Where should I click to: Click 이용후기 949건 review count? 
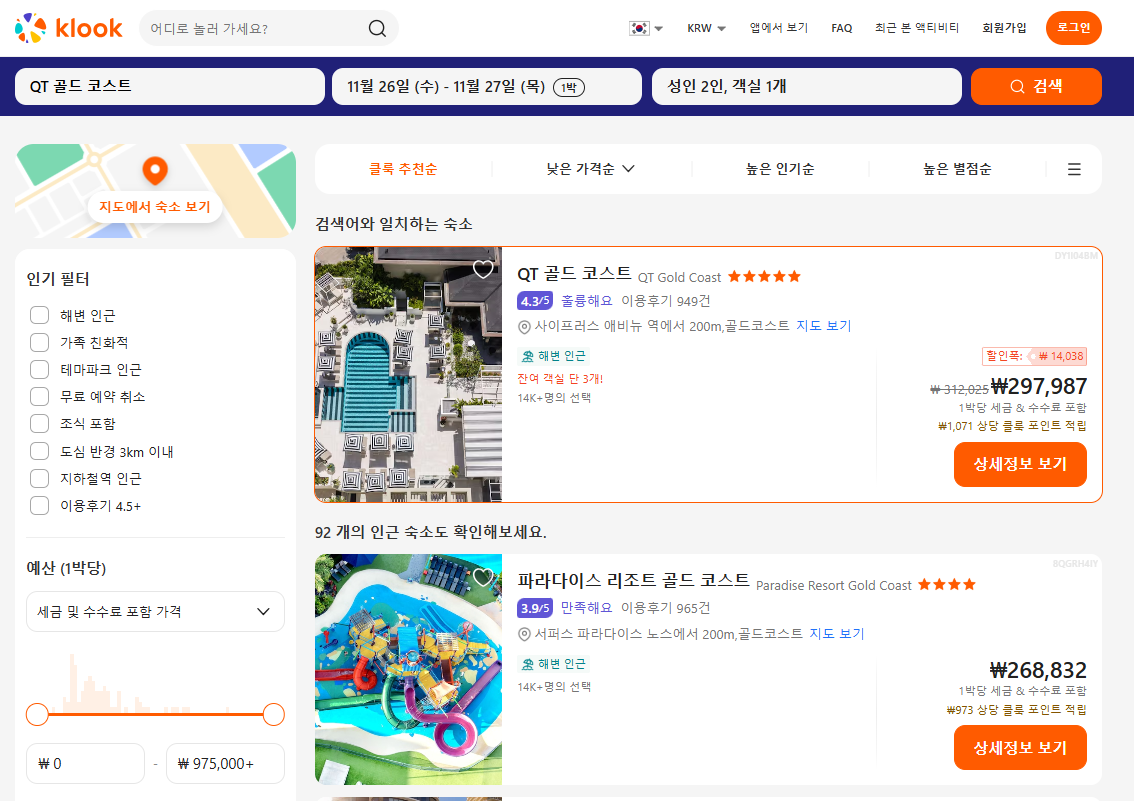point(665,301)
